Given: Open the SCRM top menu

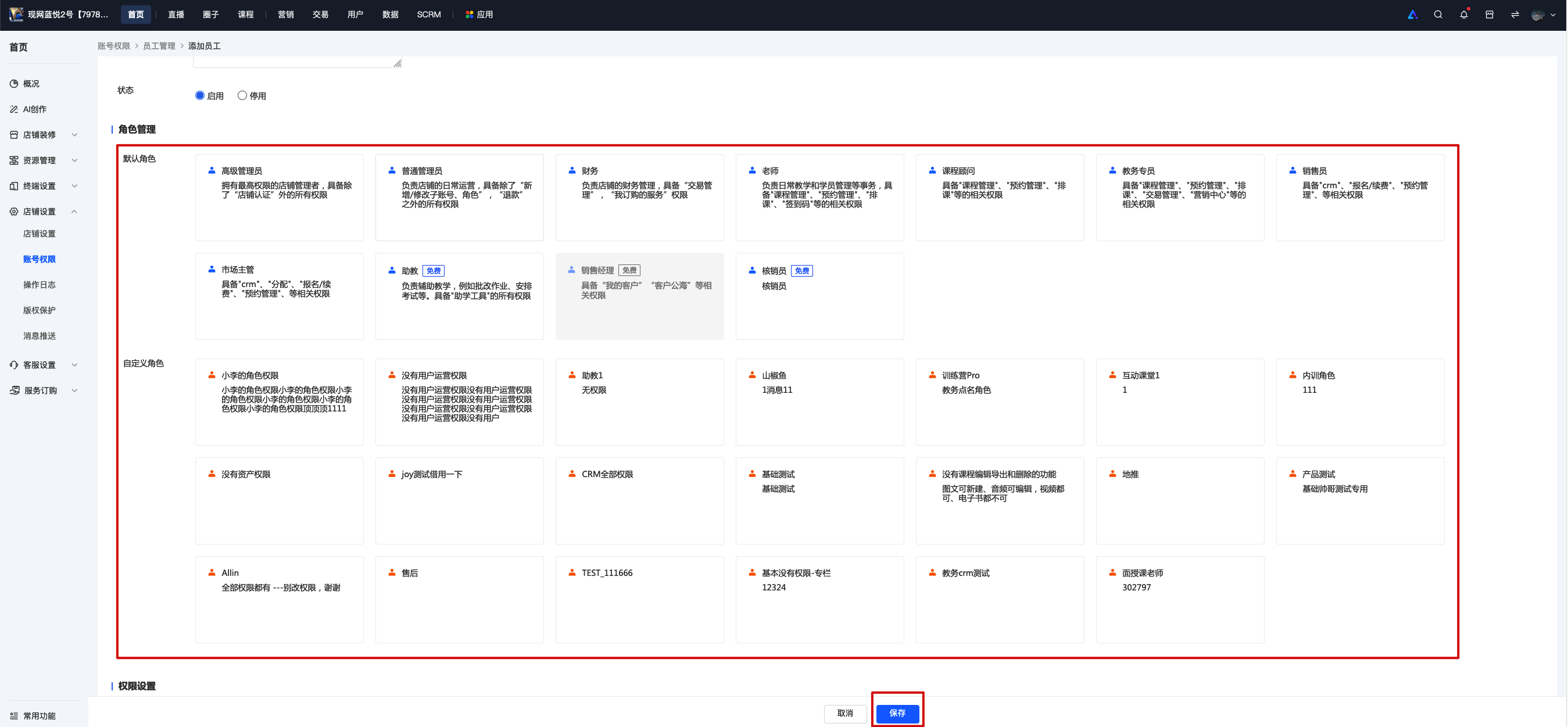Looking at the screenshot, I should [x=428, y=15].
